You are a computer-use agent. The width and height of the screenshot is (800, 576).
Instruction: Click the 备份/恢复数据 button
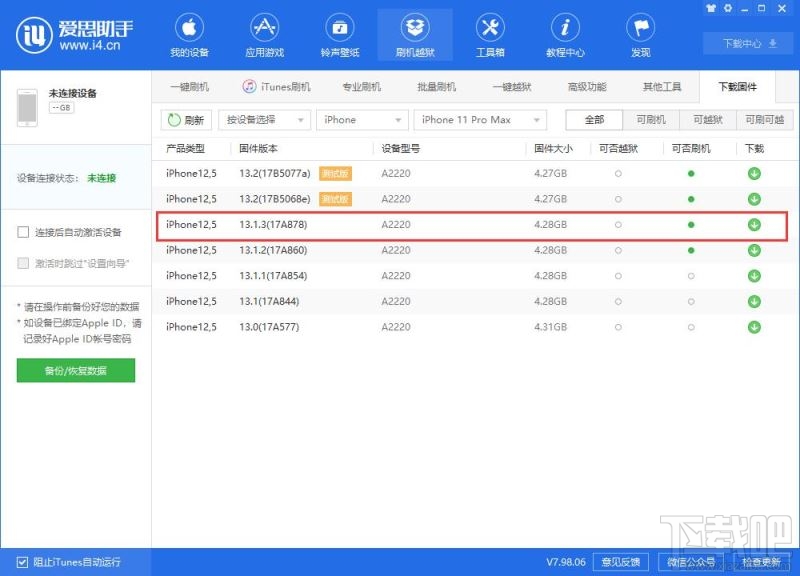coord(76,370)
